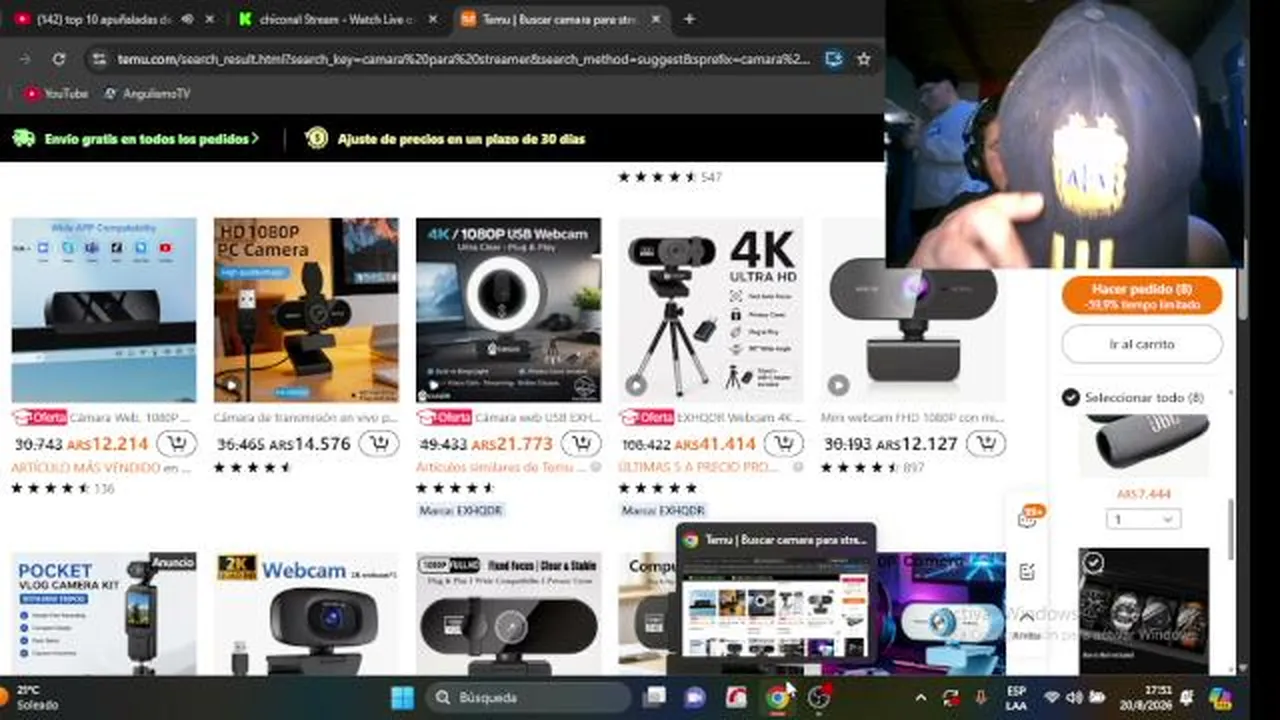Image resolution: width=1280 pixels, height=720 pixels.
Task: Add the ARS 12.127 mini webcam to cart
Action: [986, 443]
